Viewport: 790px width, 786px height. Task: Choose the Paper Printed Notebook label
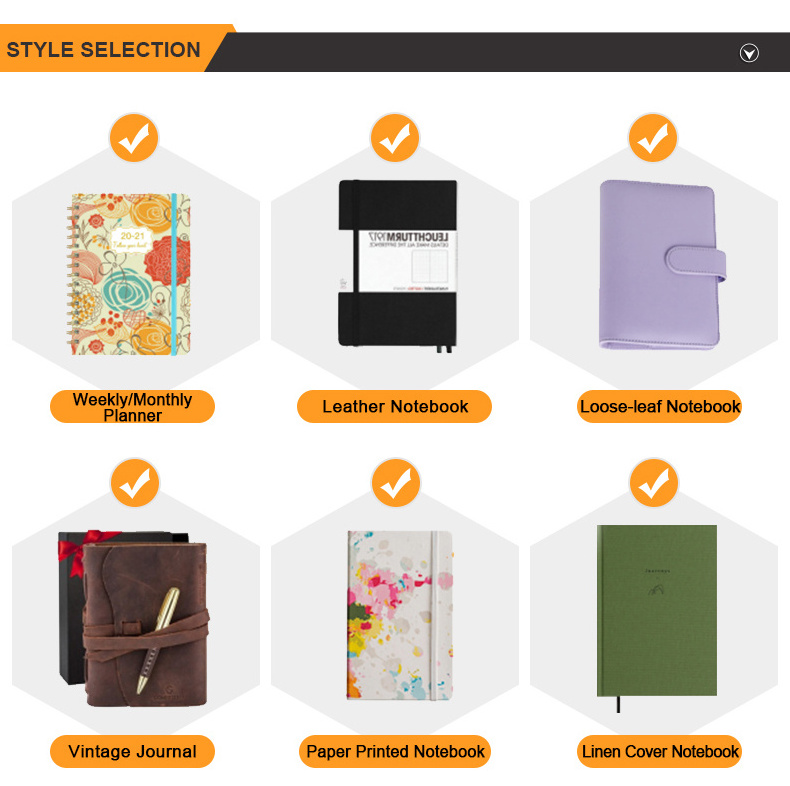395,751
